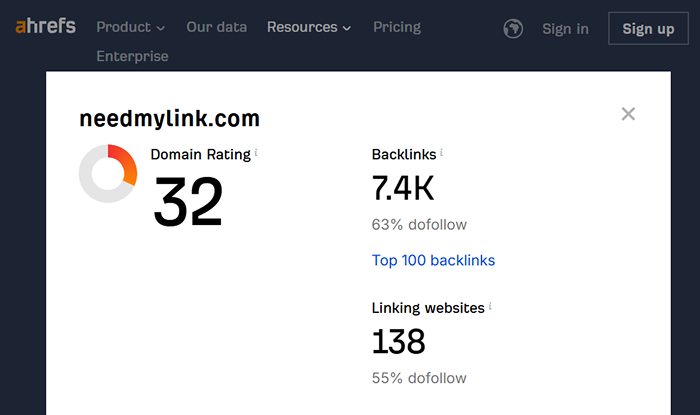
Task: Click the needmylink.com domain heading
Action: pyautogui.click(x=169, y=118)
